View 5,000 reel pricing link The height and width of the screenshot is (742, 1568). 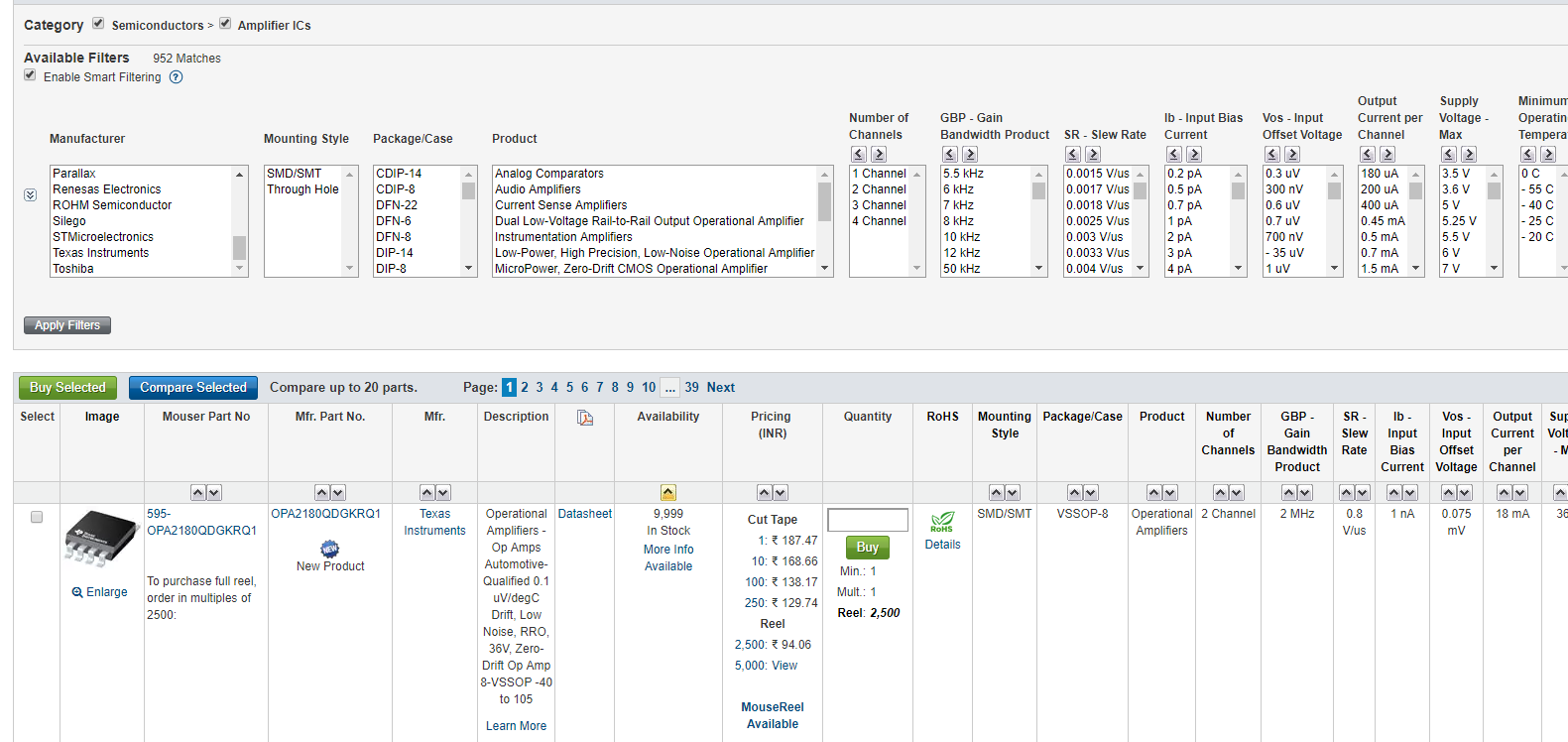784,666
